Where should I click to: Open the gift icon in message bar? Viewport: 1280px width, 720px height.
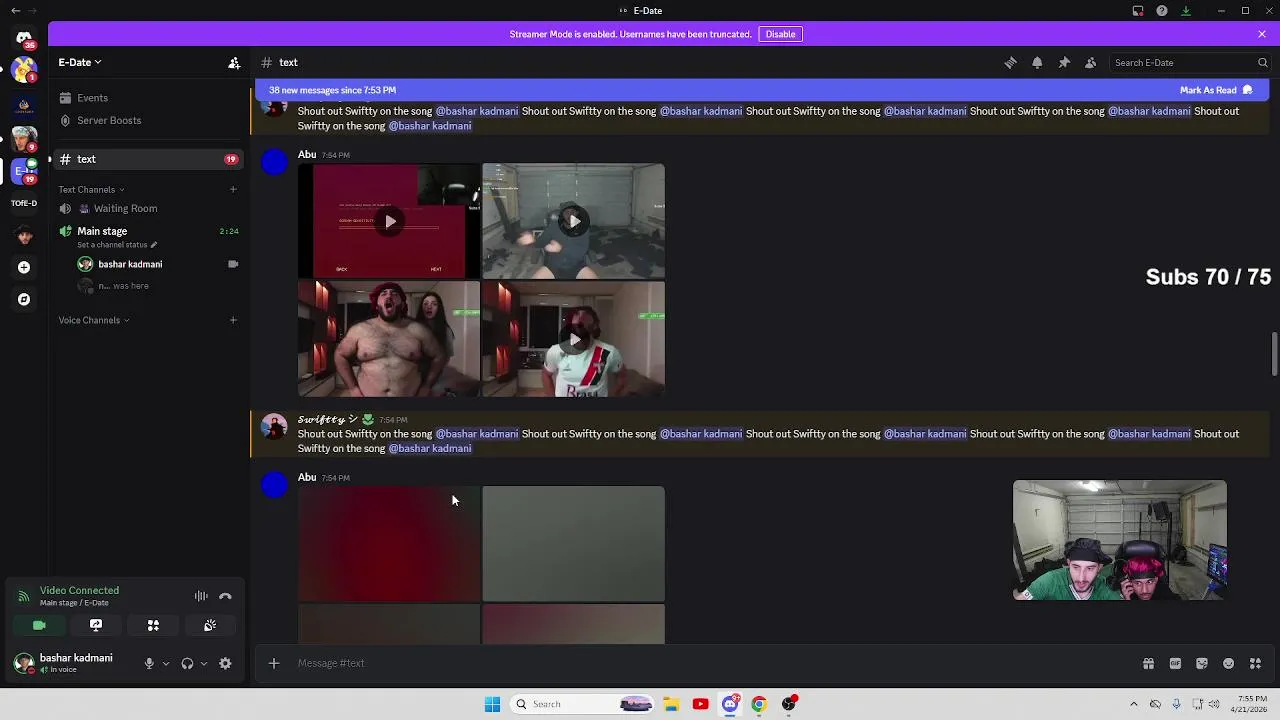(x=1148, y=663)
